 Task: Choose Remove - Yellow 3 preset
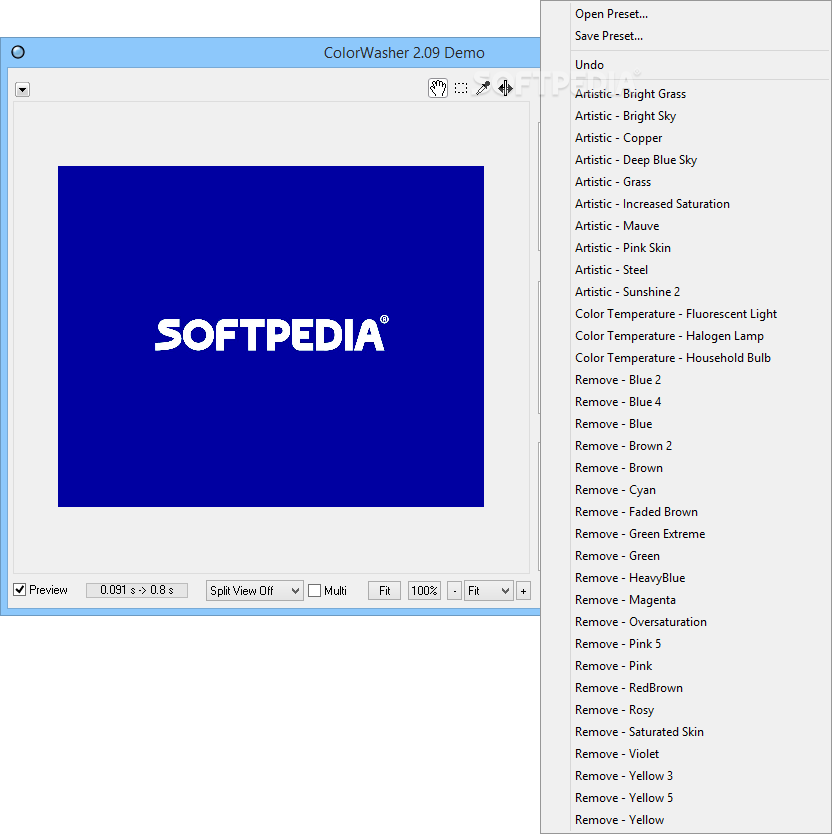pos(685,775)
